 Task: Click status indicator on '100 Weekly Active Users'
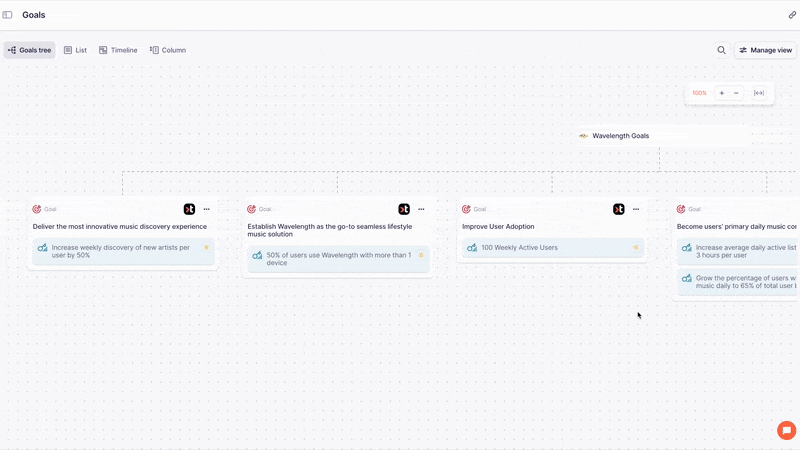pos(636,247)
